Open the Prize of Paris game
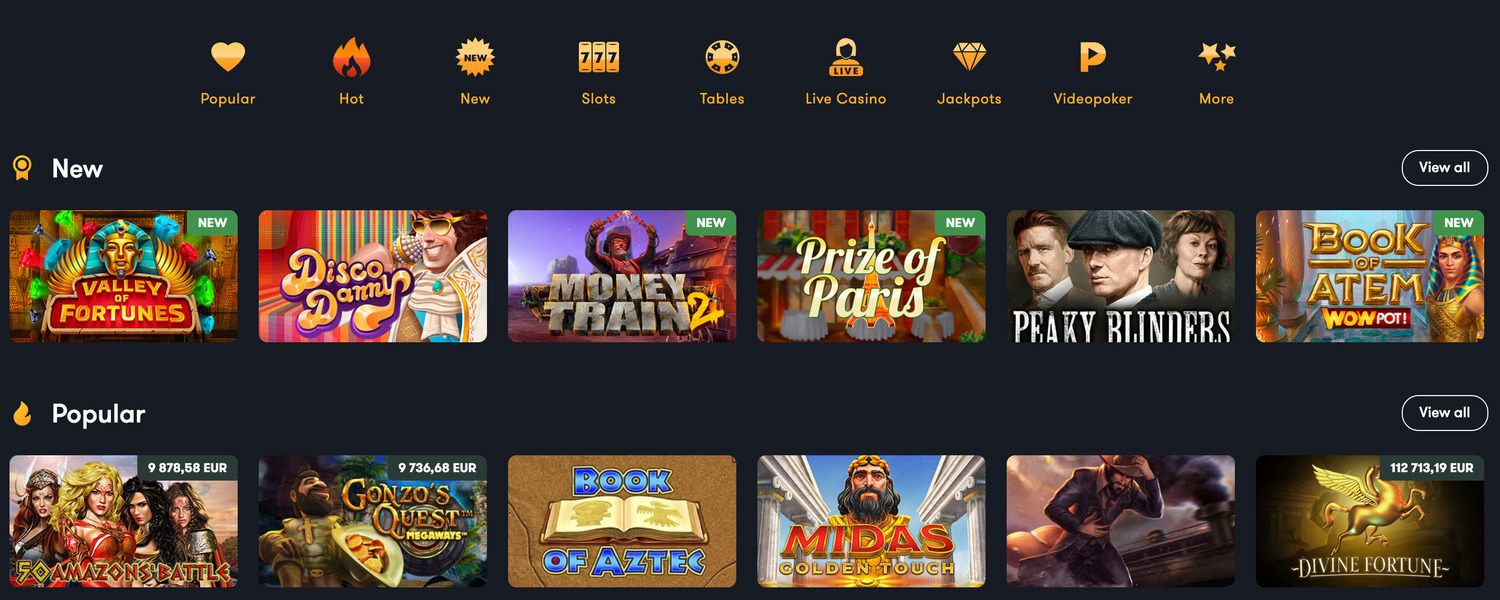 871,276
